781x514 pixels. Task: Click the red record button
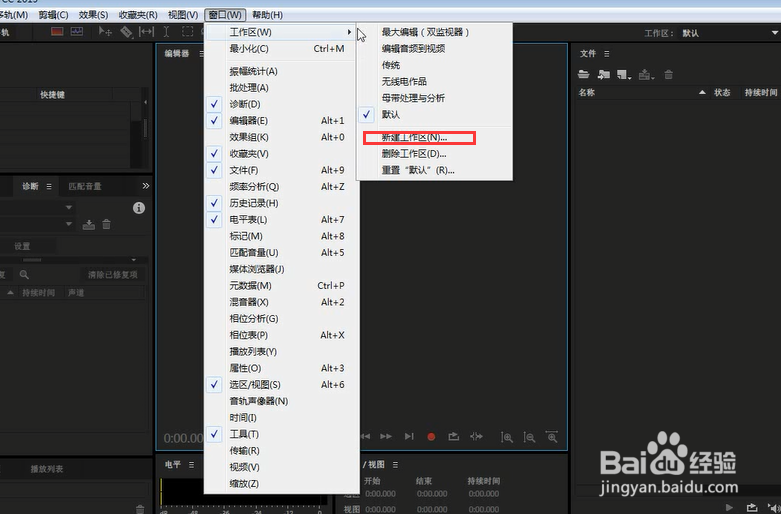coord(431,437)
